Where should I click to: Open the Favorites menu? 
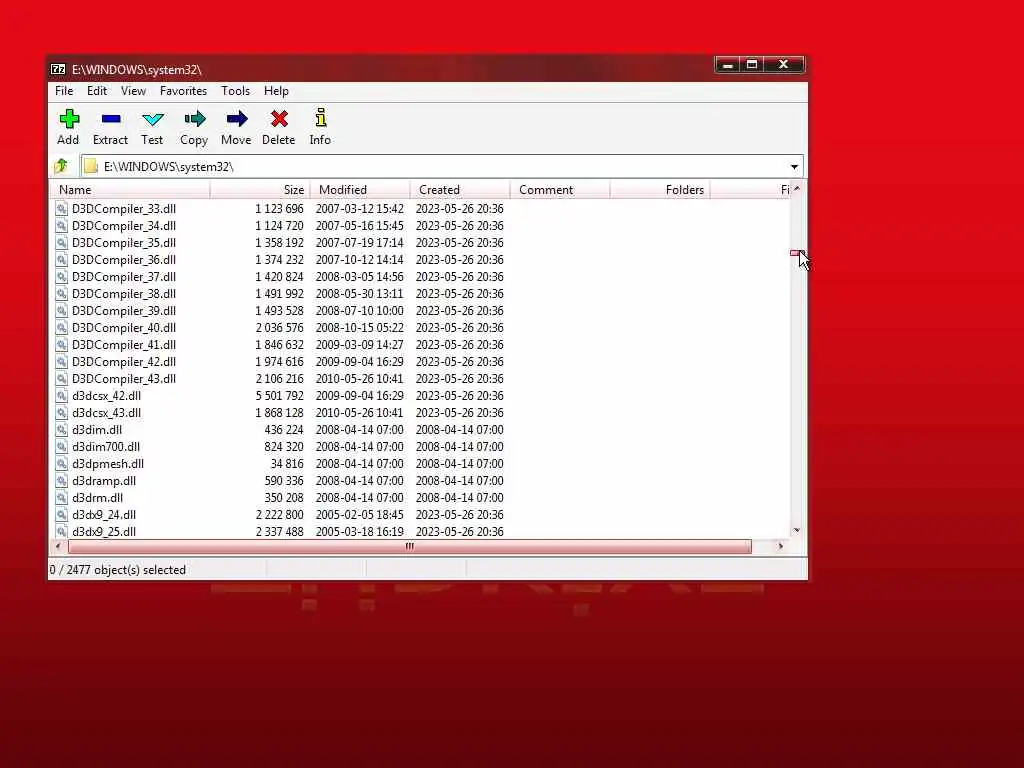pyautogui.click(x=183, y=91)
